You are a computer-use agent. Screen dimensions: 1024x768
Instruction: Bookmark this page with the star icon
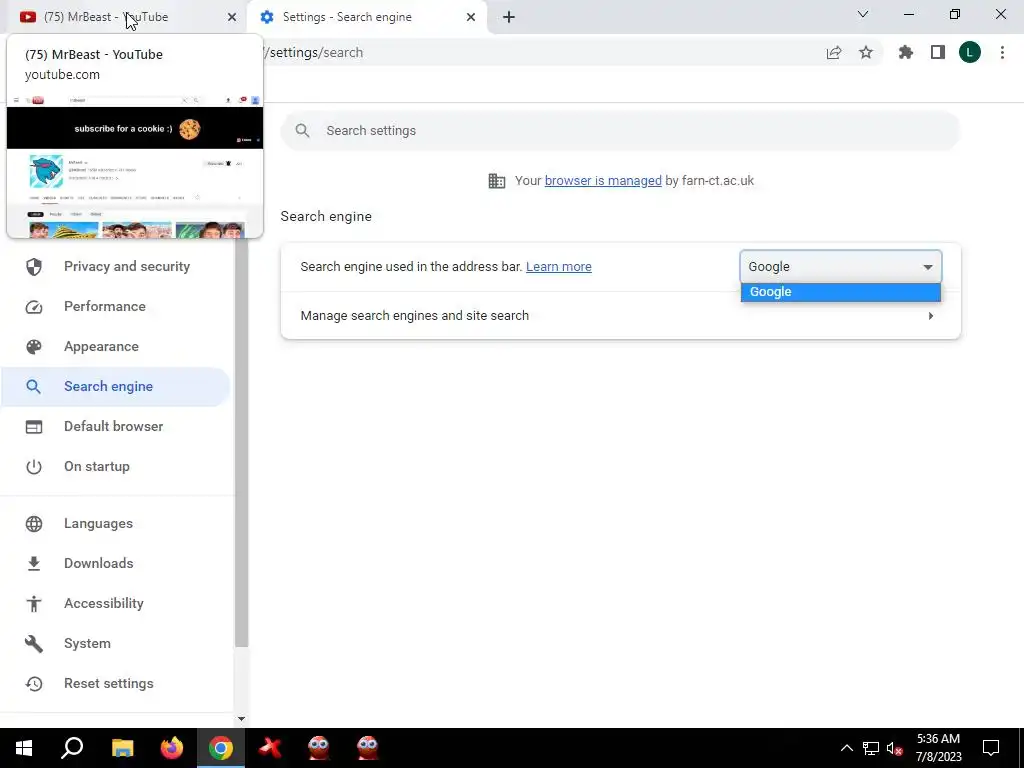pos(866,53)
